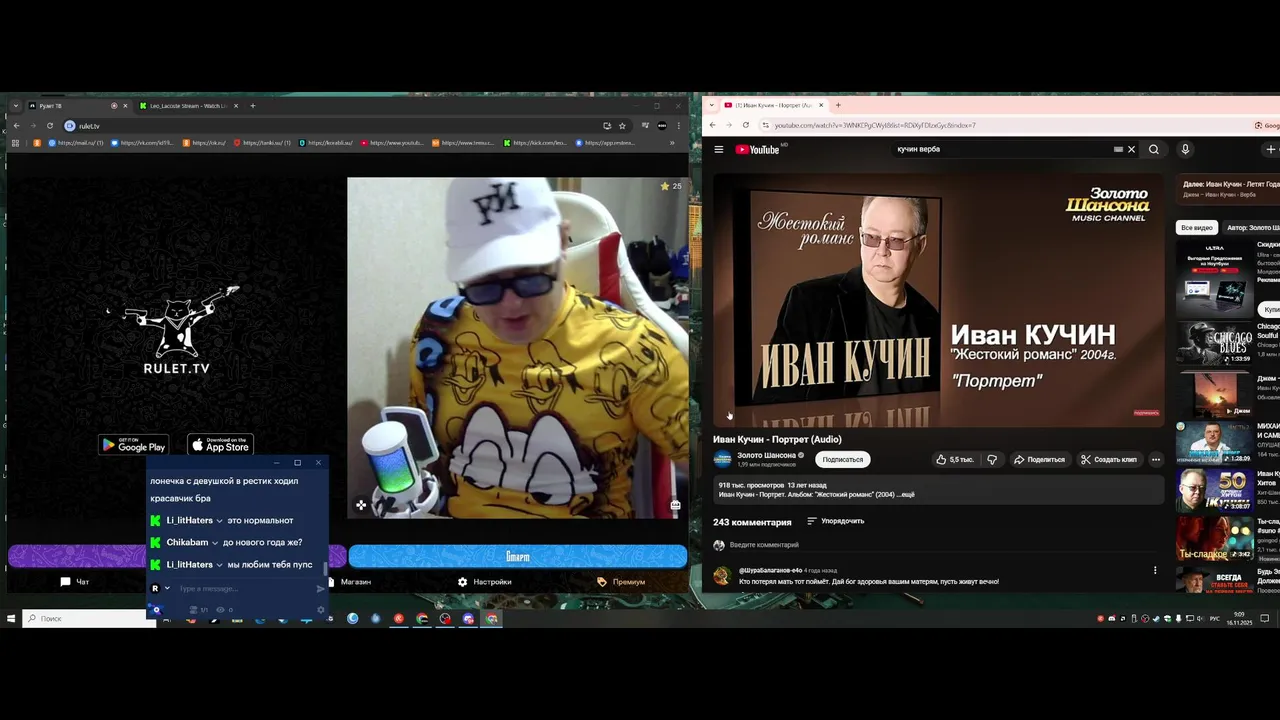
Task: Open Упорядочить comments sort menu
Action: click(836, 521)
